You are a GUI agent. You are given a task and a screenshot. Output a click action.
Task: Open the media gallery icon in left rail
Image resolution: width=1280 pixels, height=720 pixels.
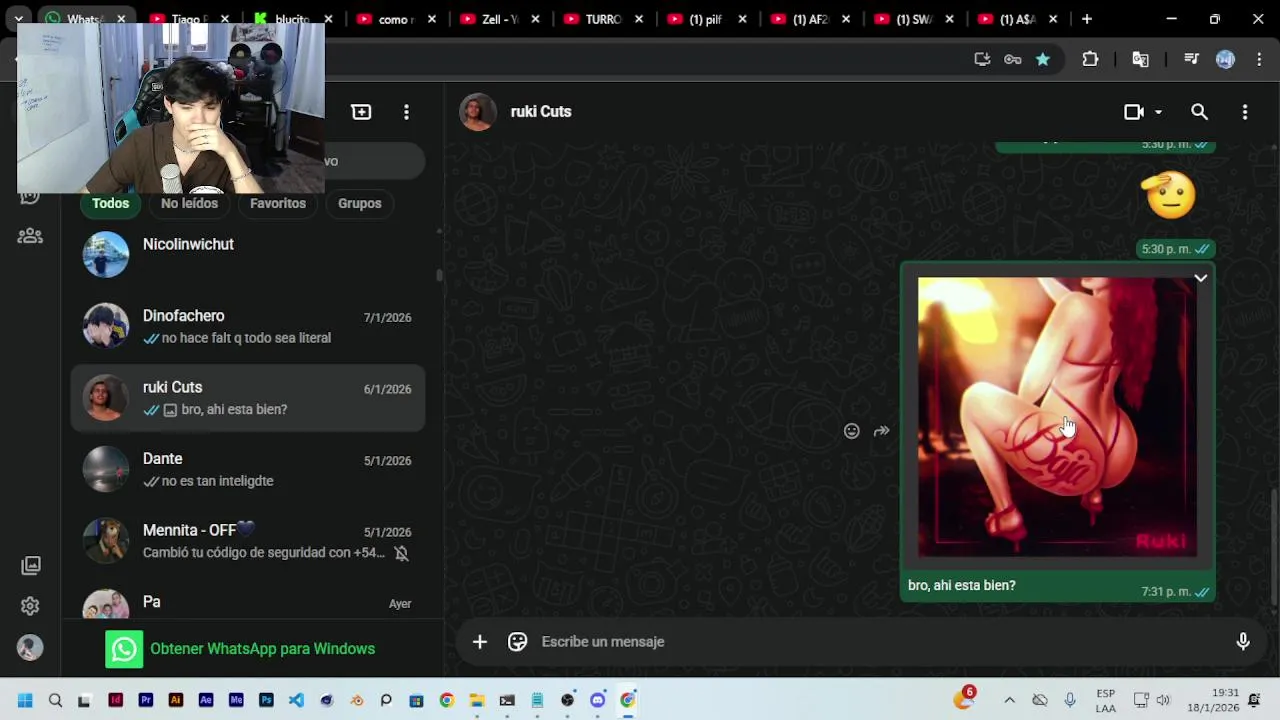tap(31, 565)
